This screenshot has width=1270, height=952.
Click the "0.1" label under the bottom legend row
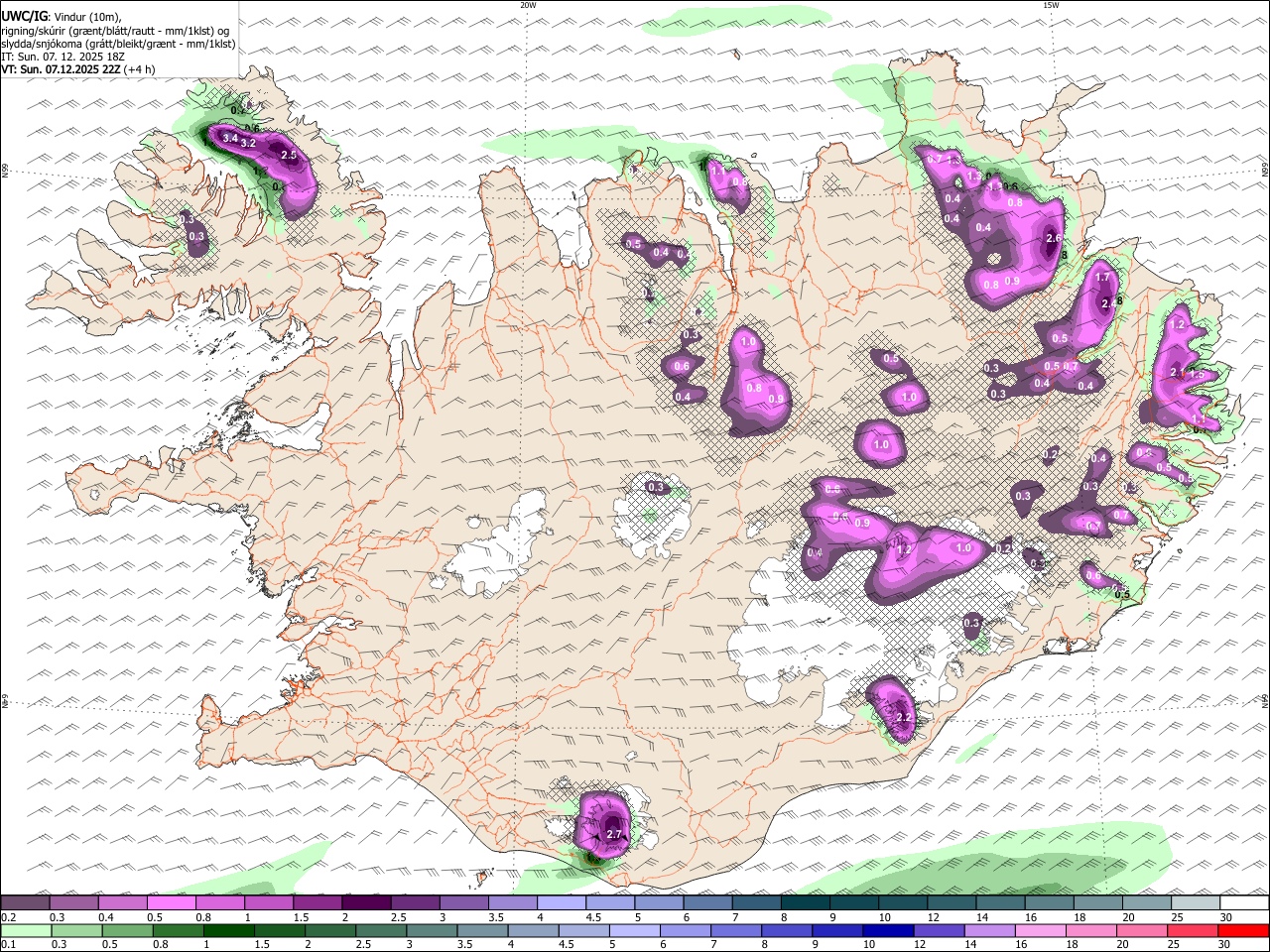point(7,945)
